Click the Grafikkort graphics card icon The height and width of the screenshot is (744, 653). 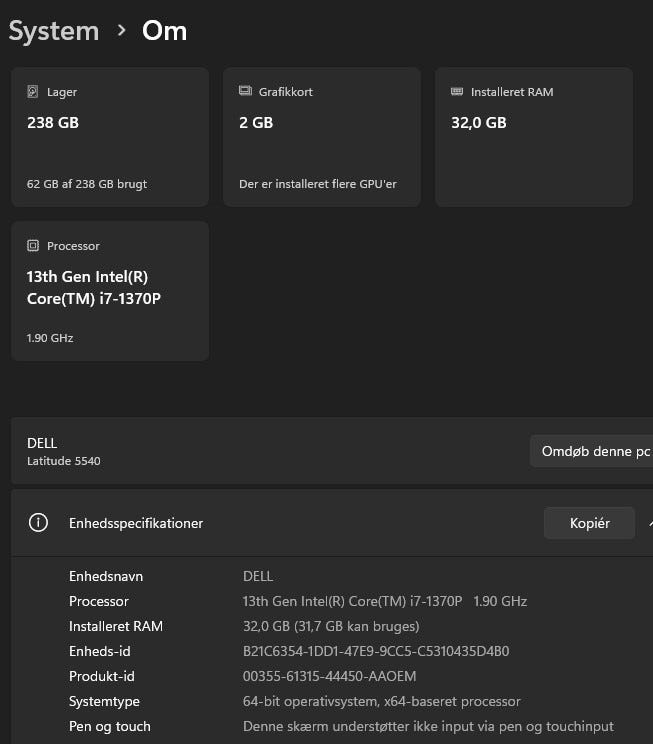coord(245,92)
